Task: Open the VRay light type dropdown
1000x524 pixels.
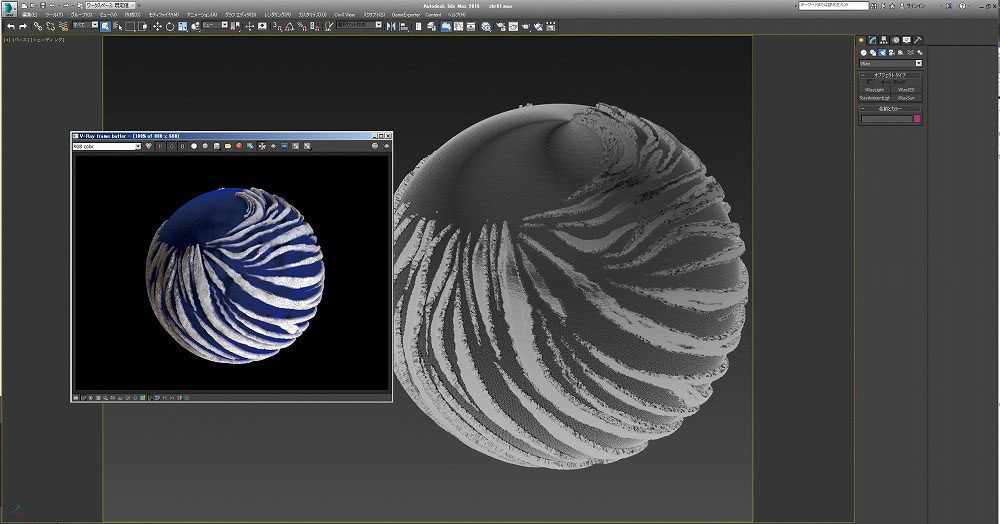Action: pos(890,63)
